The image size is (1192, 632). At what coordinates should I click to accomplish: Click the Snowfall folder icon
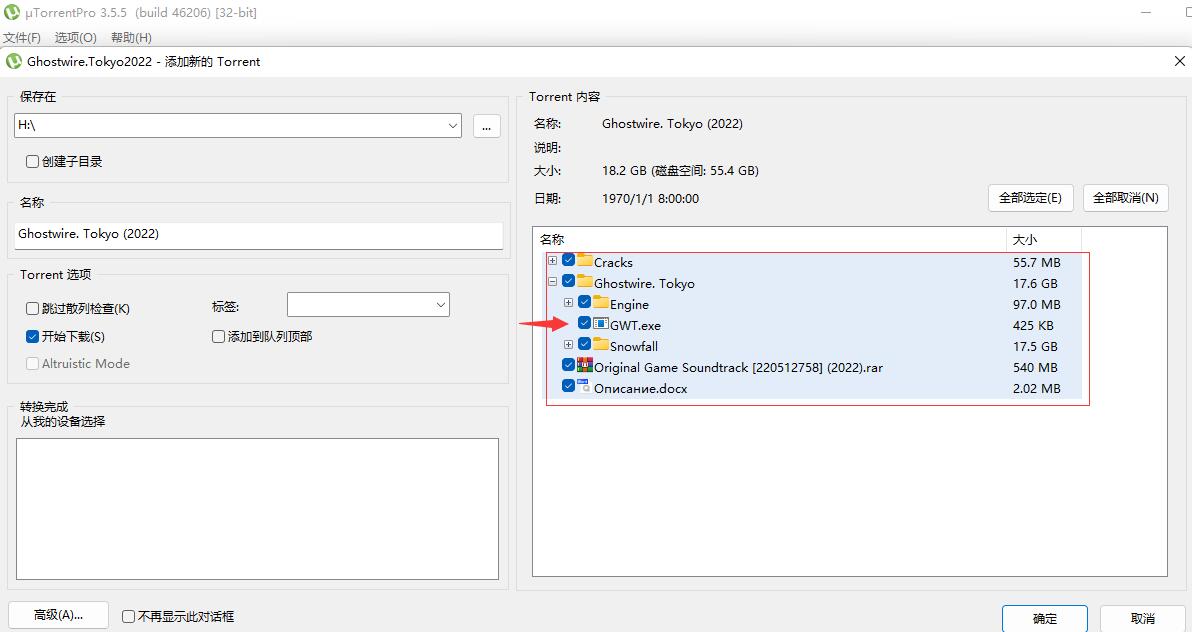[601, 346]
